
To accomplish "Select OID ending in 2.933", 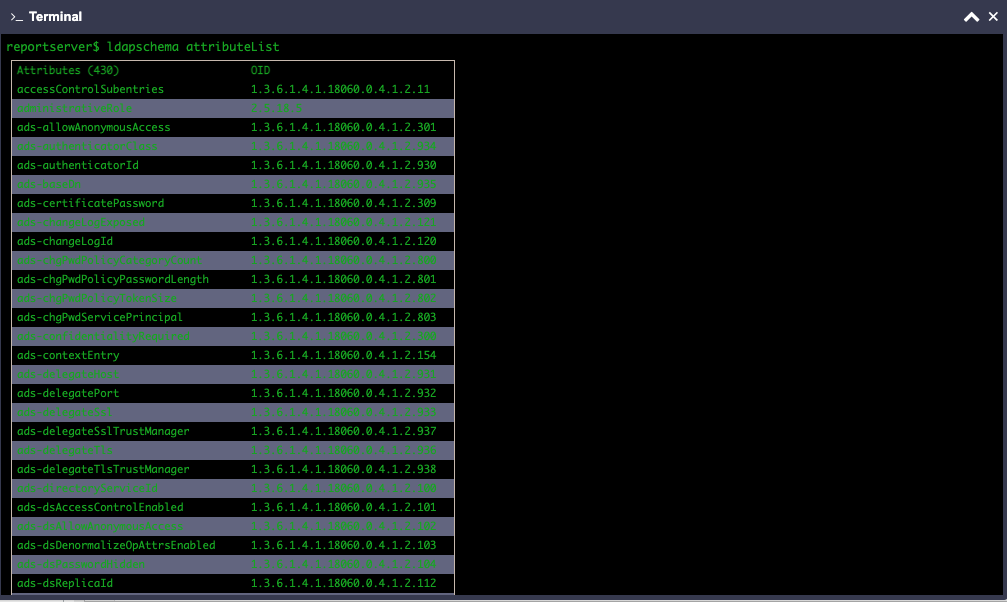I will (x=344, y=412).
